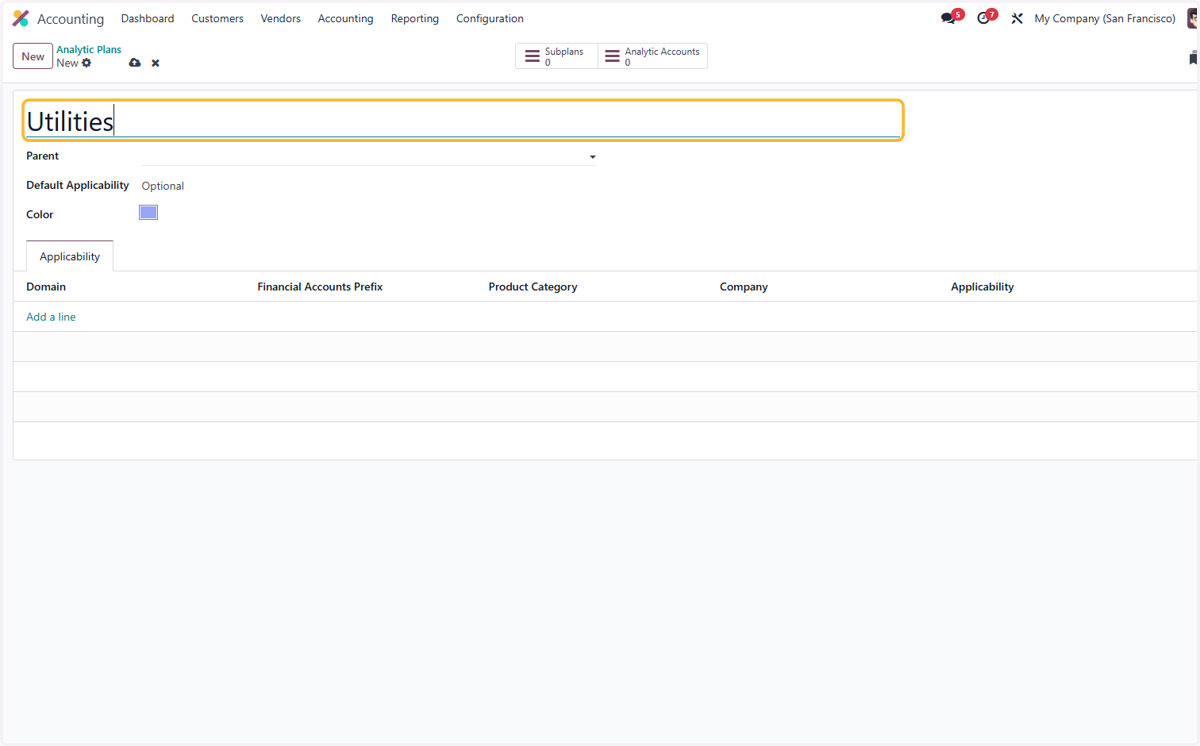Open the Analytic Accounts stat button
This screenshot has width=1200, height=746.
pos(653,57)
